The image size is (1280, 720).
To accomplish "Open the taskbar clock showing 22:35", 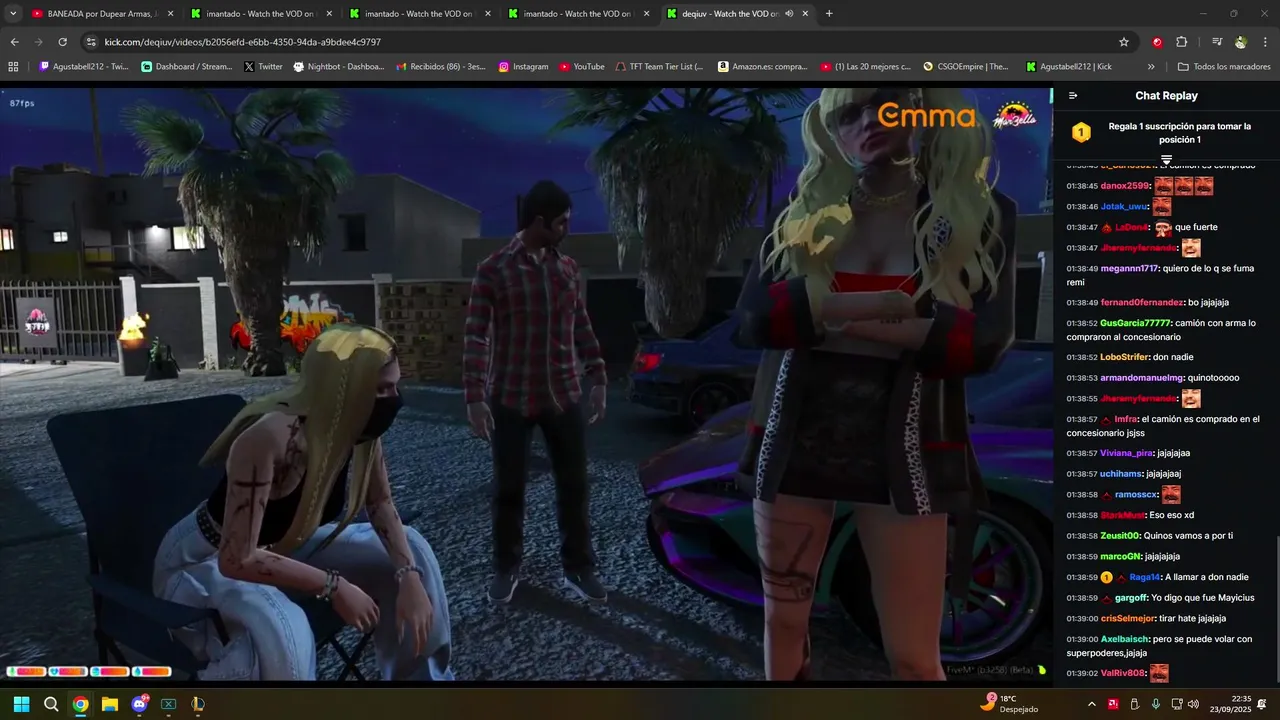I will click(1230, 704).
